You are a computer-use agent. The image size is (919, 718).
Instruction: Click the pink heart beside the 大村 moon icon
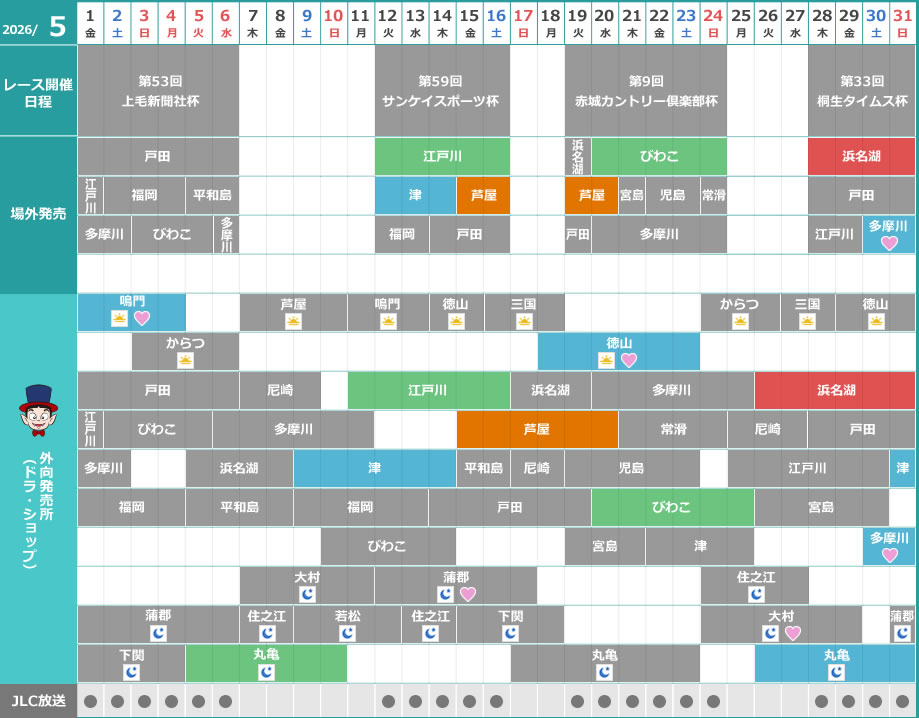click(x=793, y=633)
